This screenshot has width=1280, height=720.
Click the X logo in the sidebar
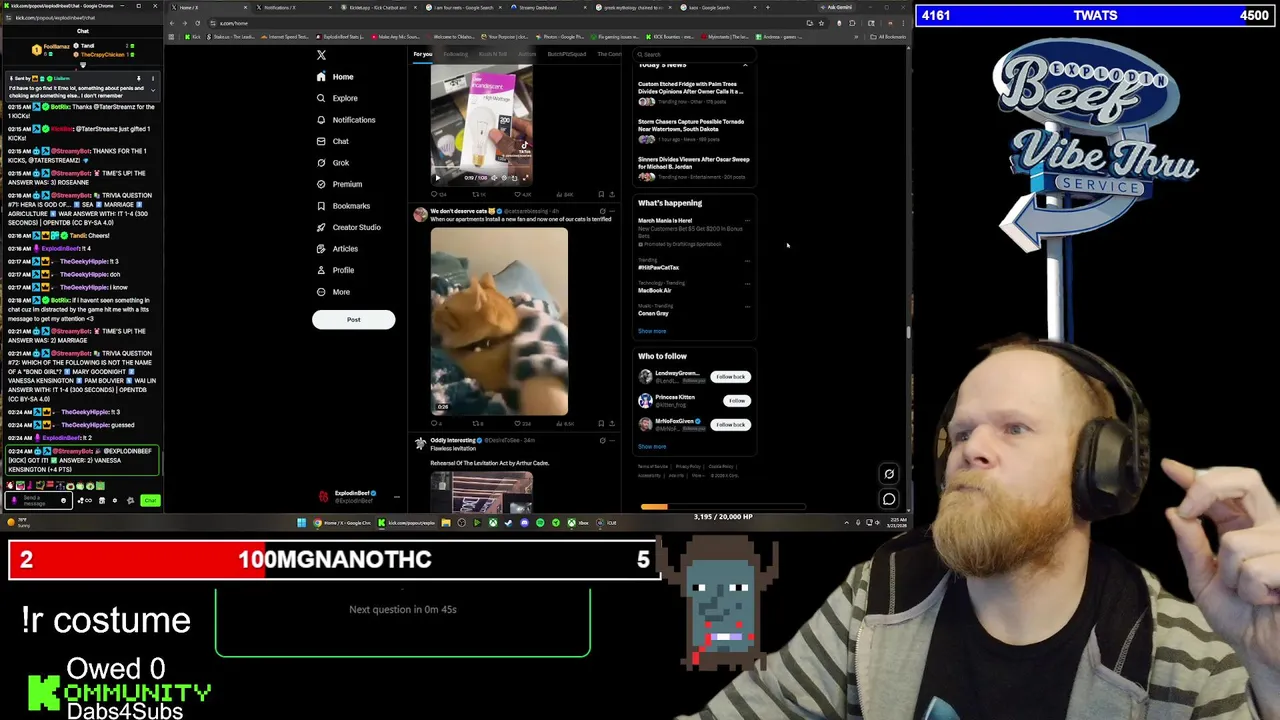321,55
